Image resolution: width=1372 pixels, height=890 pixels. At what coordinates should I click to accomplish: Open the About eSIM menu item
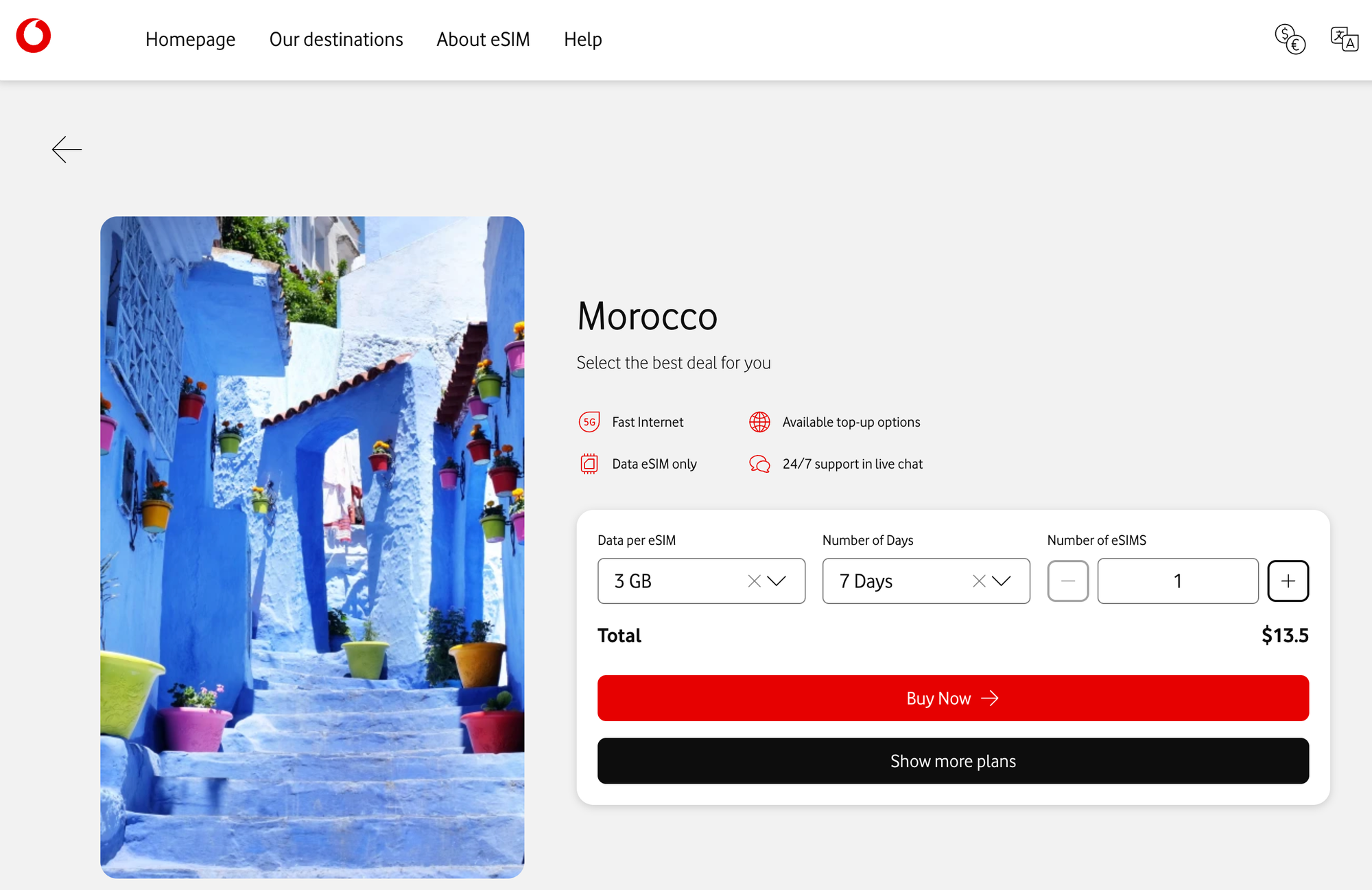pos(483,39)
